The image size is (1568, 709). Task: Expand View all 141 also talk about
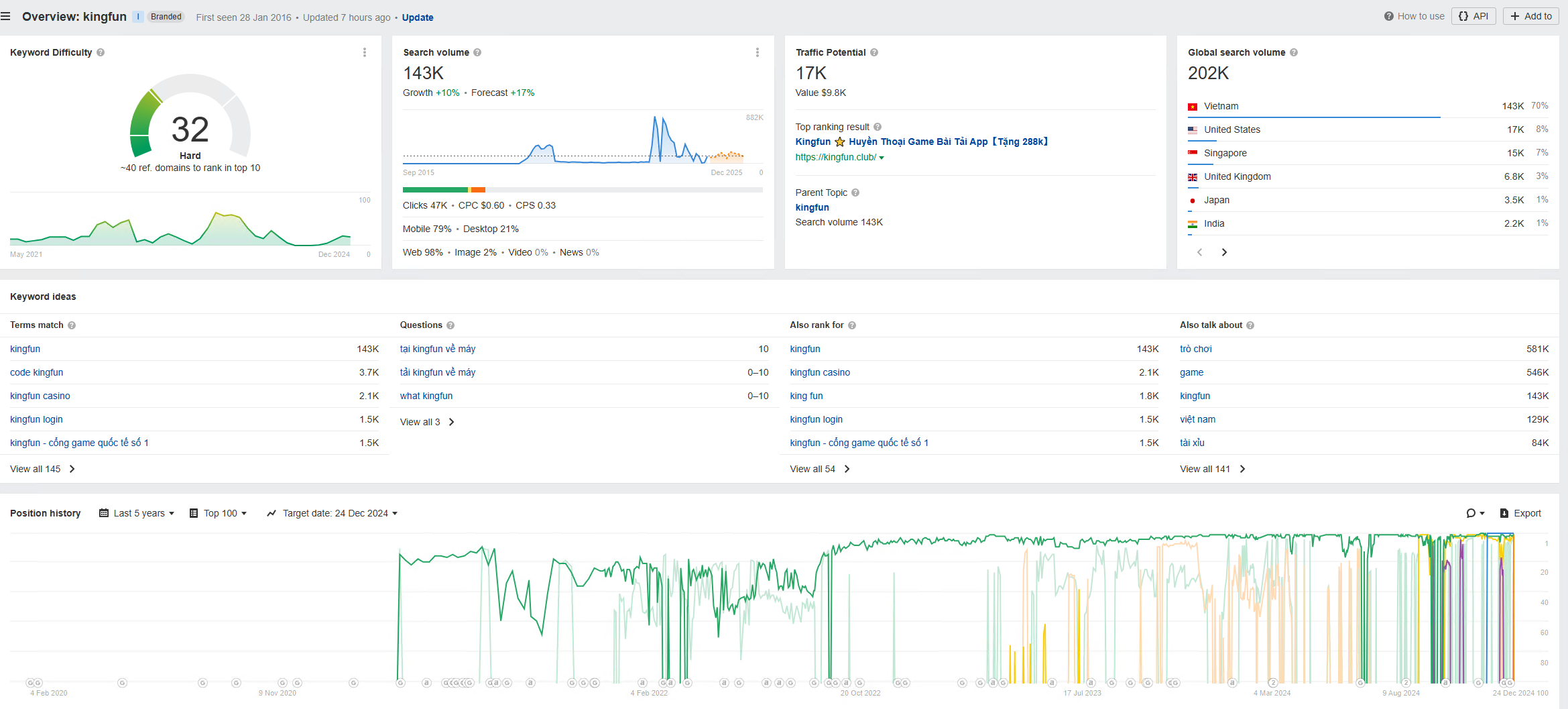click(x=1213, y=469)
